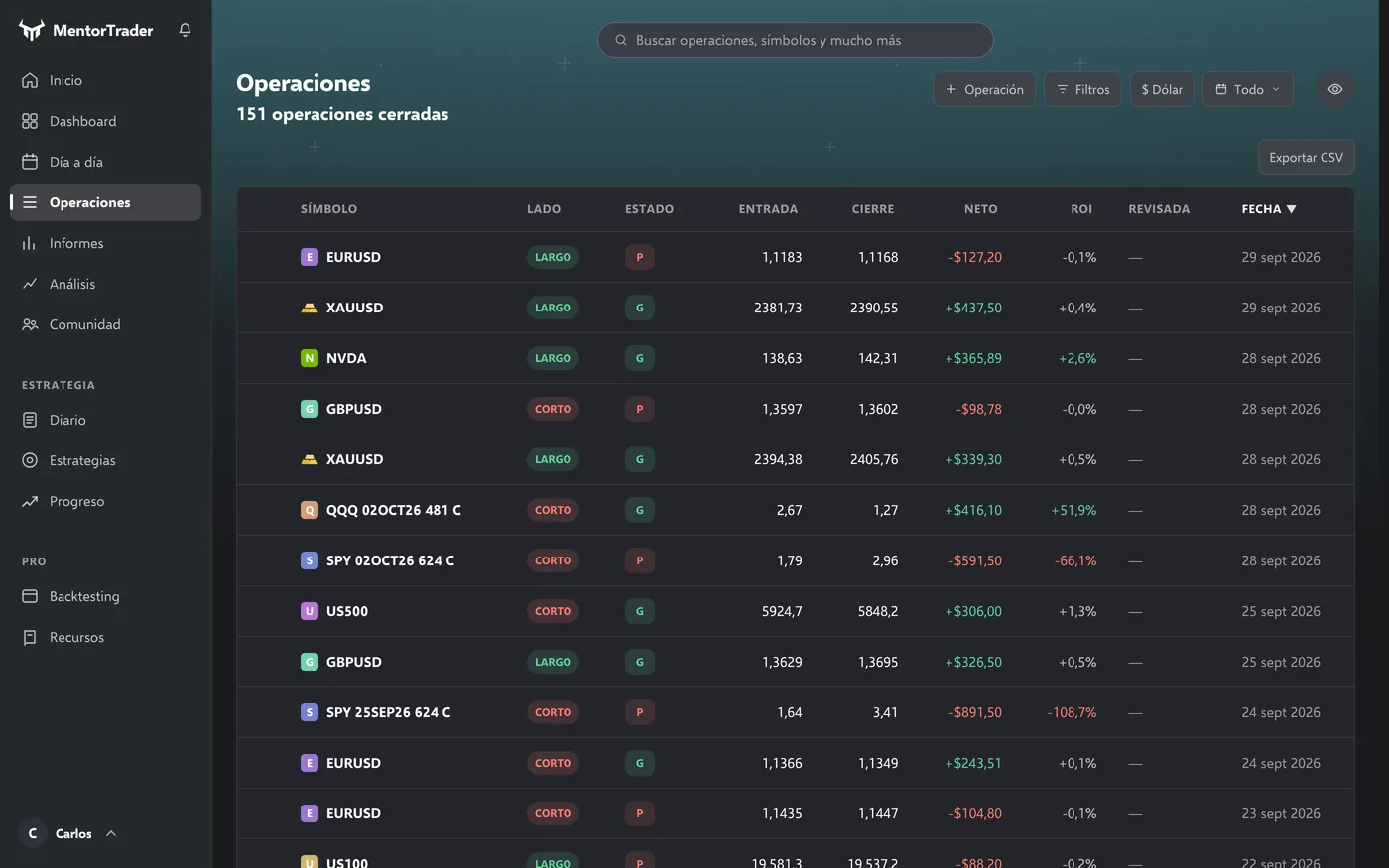Open the Todo date range dropdown
This screenshot has height=868, width=1389.
coord(1248,89)
